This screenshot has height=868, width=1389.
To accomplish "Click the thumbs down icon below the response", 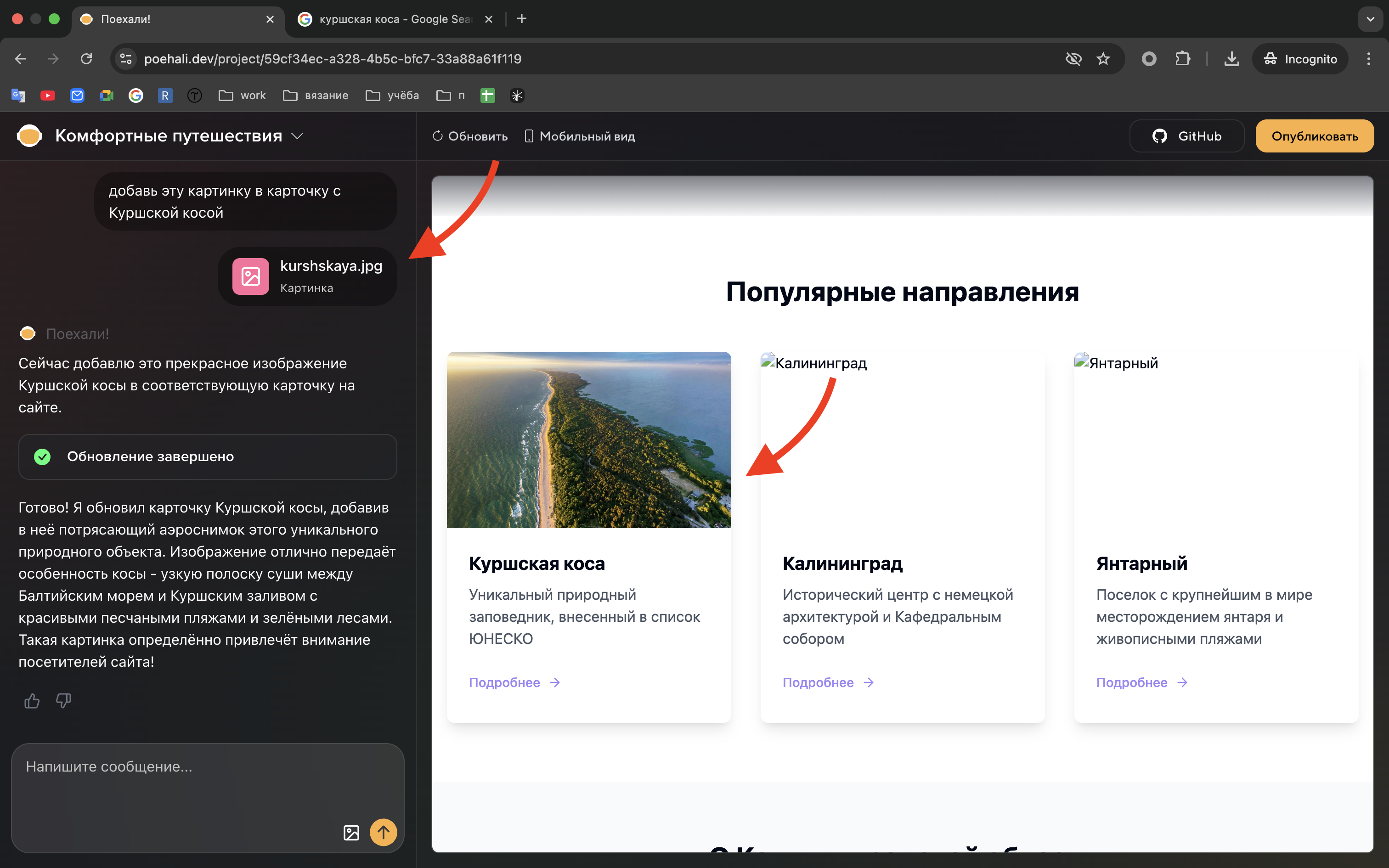I will (x=63, y=700).
